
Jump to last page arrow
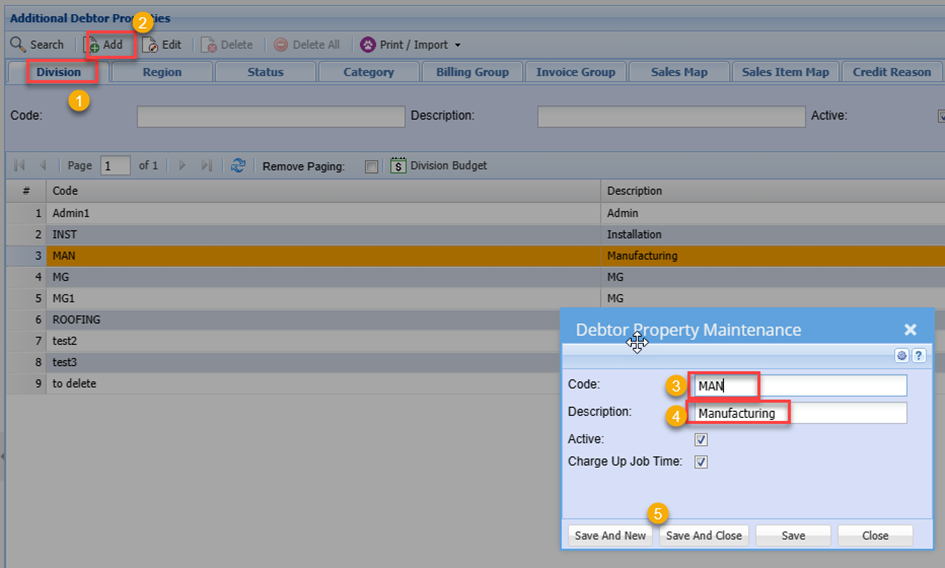206,165
